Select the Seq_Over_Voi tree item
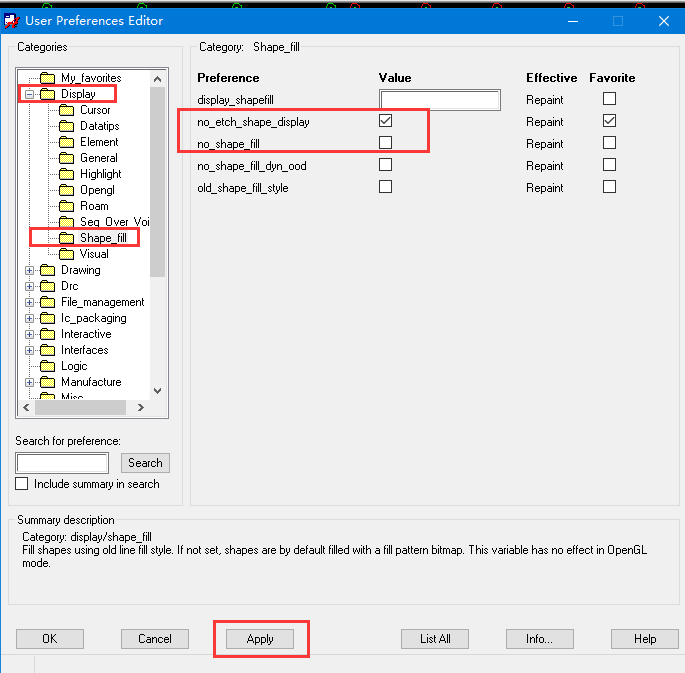The height and width of the screenshot is (673, 685). [114, 222]
